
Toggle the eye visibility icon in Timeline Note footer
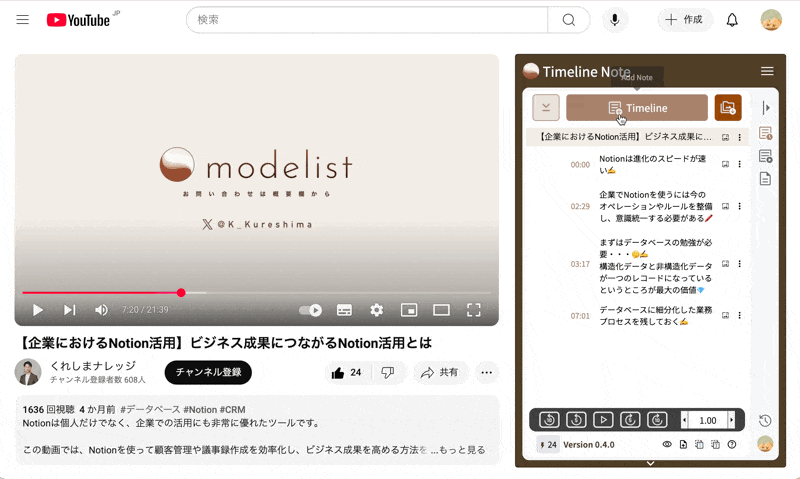[x=667, y=444]
